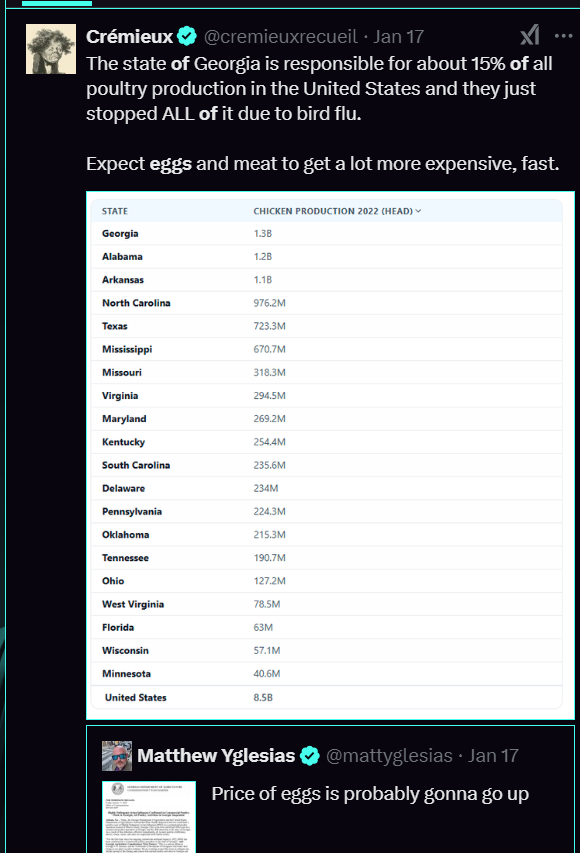Click the quoted tweet text about eggs
Viewport: 580px width, 853px height.
click(370, 794)
